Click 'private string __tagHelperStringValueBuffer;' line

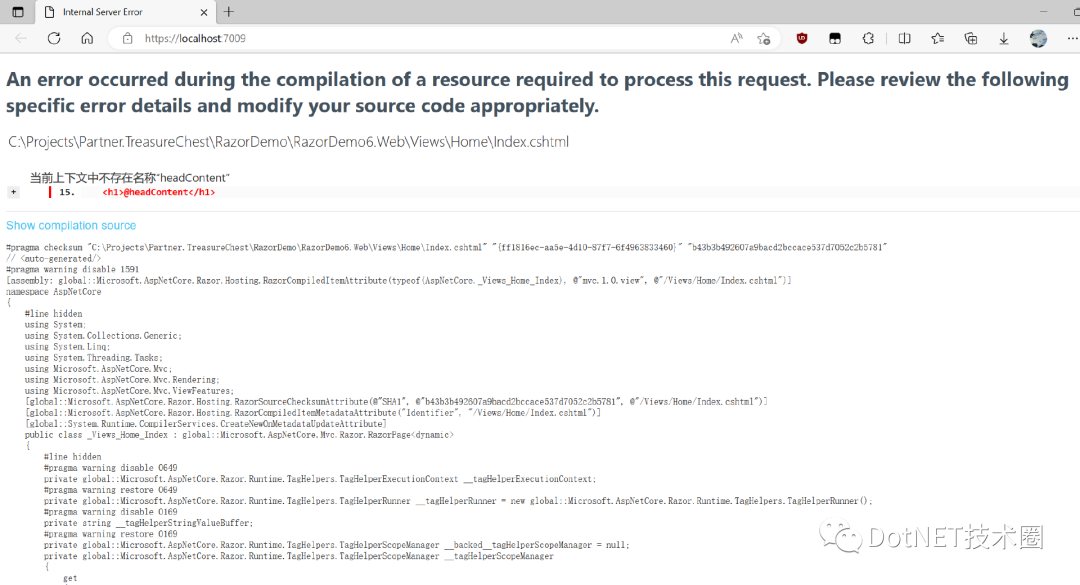coord(148,523)
